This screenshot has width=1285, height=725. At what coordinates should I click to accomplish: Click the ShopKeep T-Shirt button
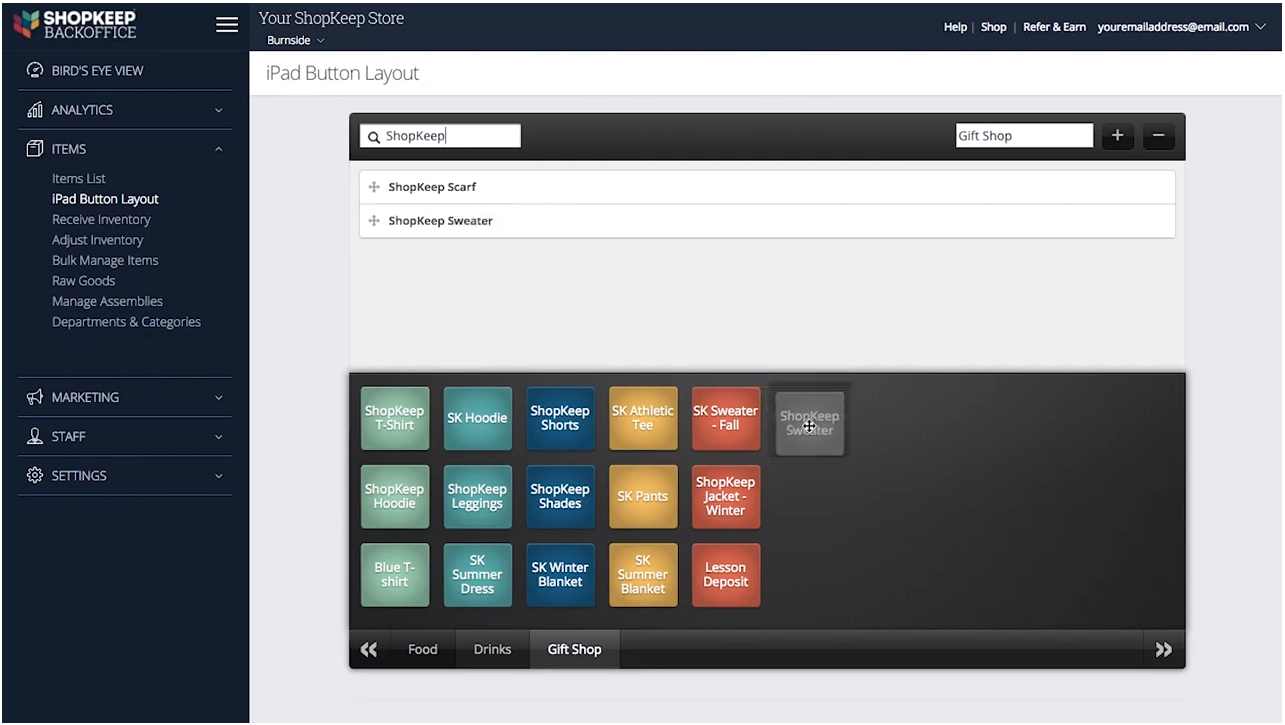(395, 418)
